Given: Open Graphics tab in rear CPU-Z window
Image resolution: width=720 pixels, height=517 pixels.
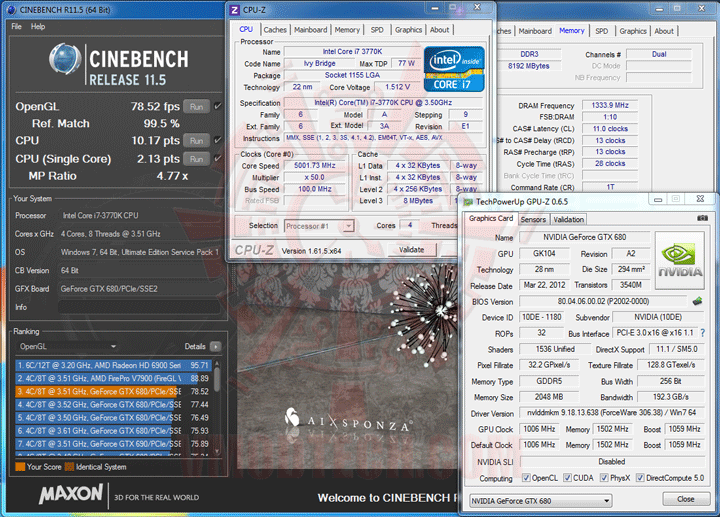Looking at the screenshot, I should click(633, 31).
